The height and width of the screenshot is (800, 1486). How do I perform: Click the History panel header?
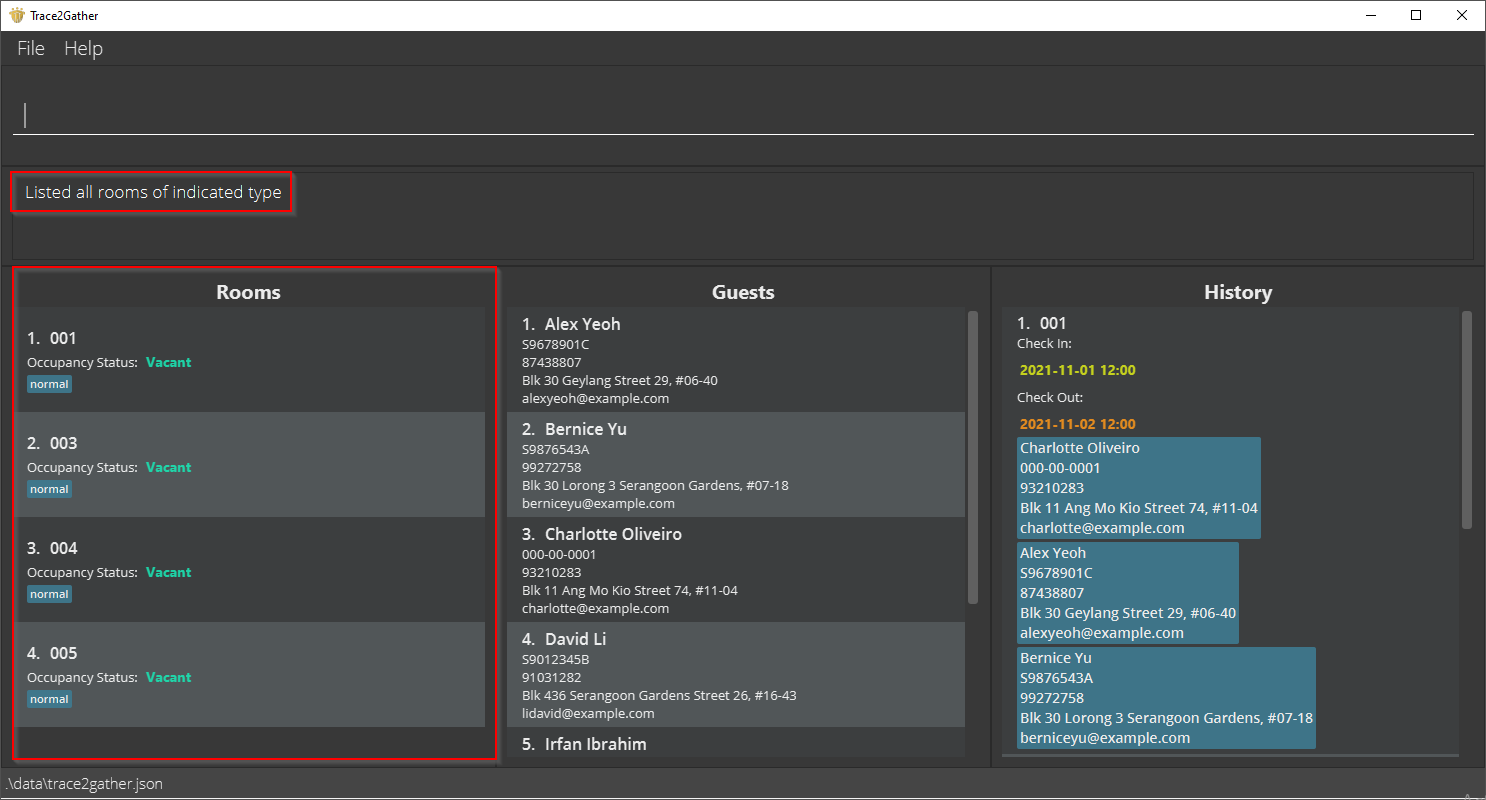[1238, 292]
